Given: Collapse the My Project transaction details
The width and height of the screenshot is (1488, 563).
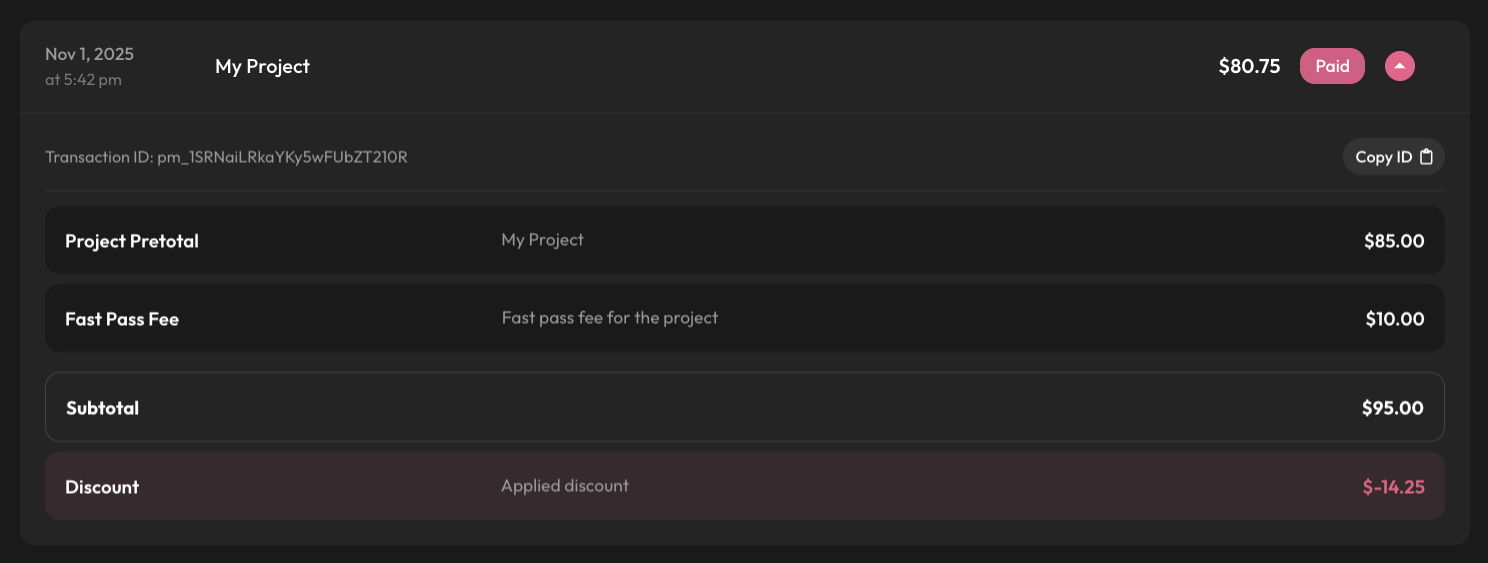Looking at the screenshot, I should pos(1399,66).
